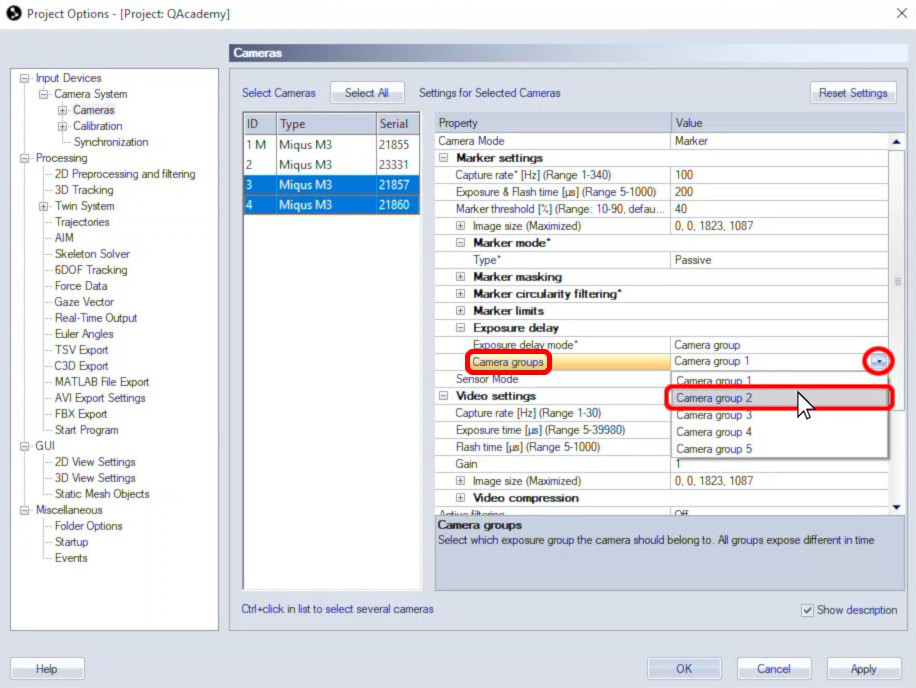The image size is (916, 688).
Task: Click the Camera groups dropdown arrow
Action: (878, 361)
